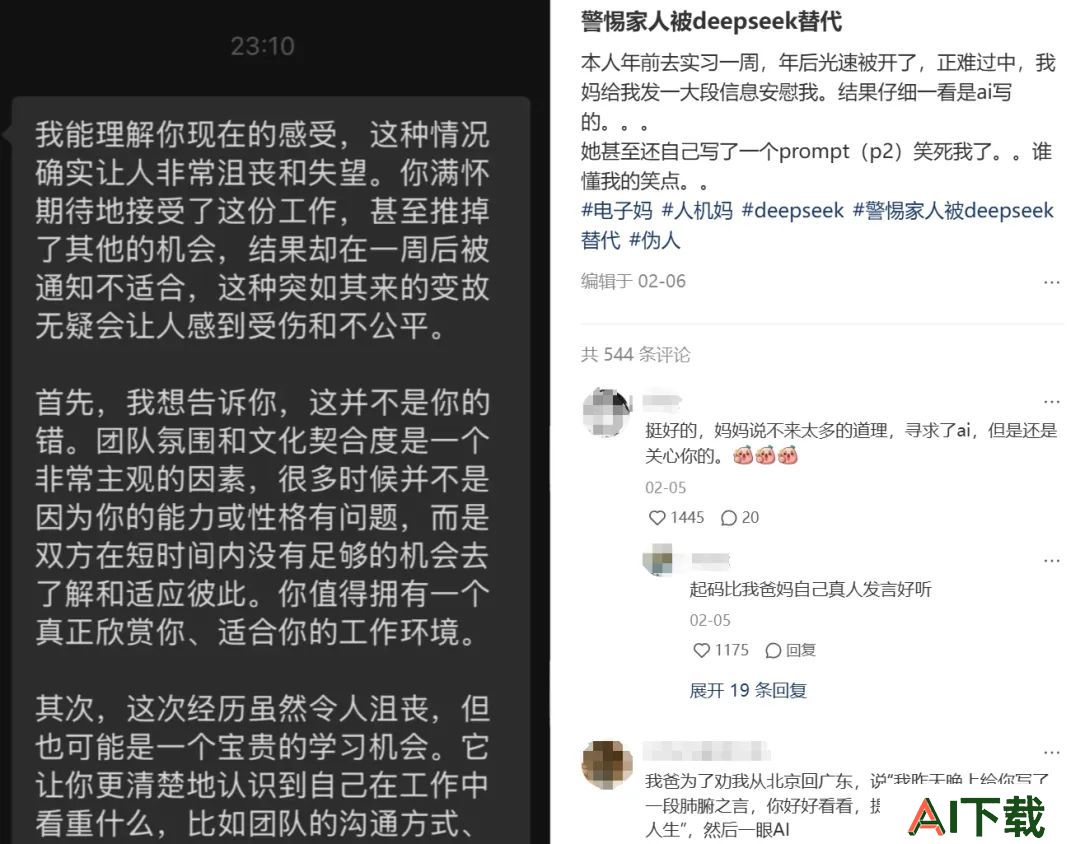Click the AI下载 watermark logo
Screen dimensions: 1080x844
pos(977,816)
